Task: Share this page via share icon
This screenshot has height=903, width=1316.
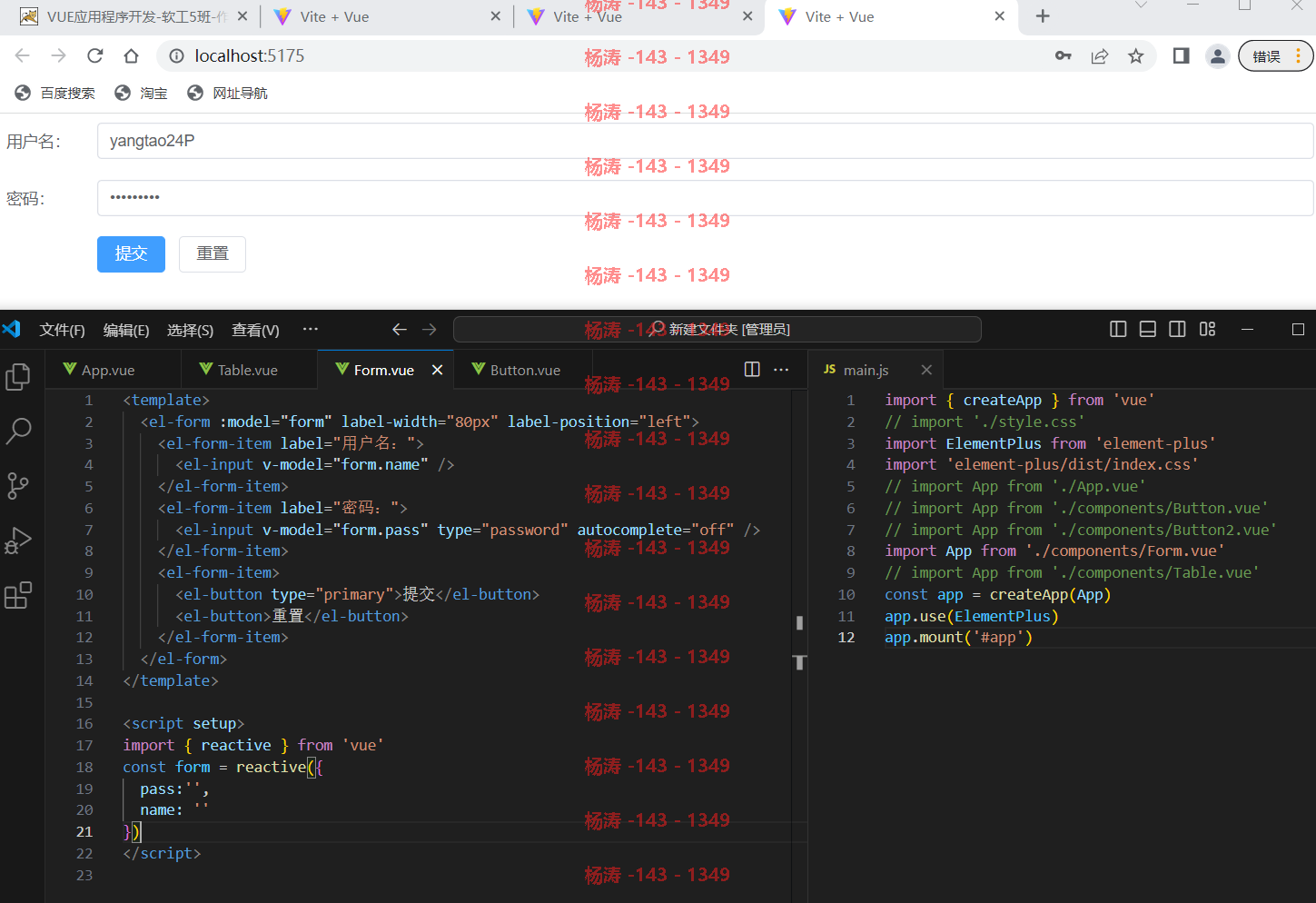Action: click(x=1100, y=56)
